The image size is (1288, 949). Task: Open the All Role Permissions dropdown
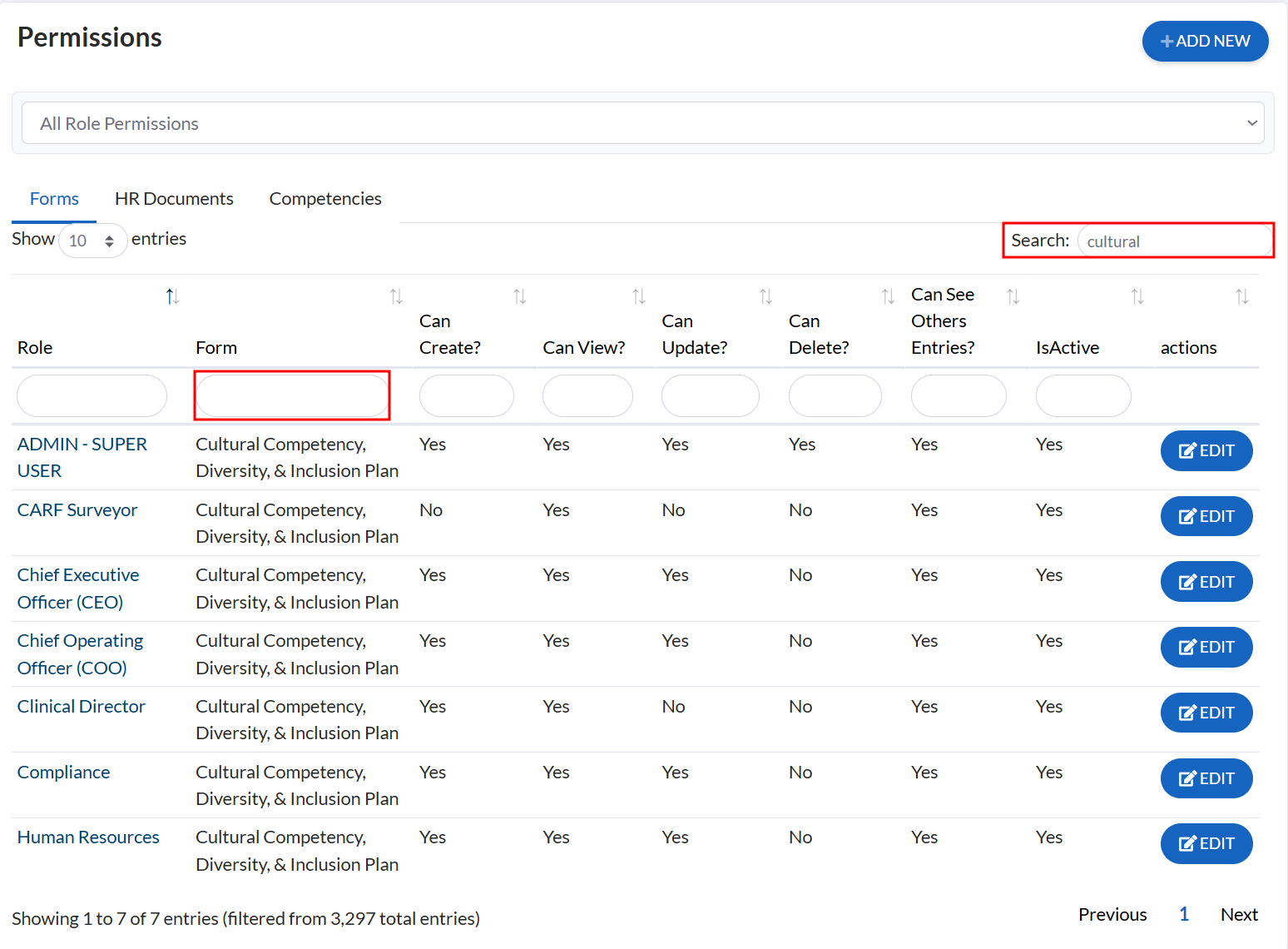[x=642, y=123]
